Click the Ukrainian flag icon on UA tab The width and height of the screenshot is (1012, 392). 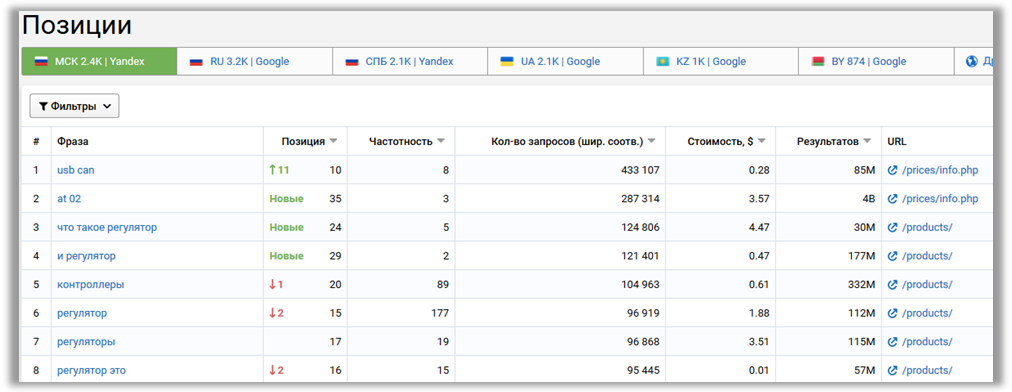[507, 62]
